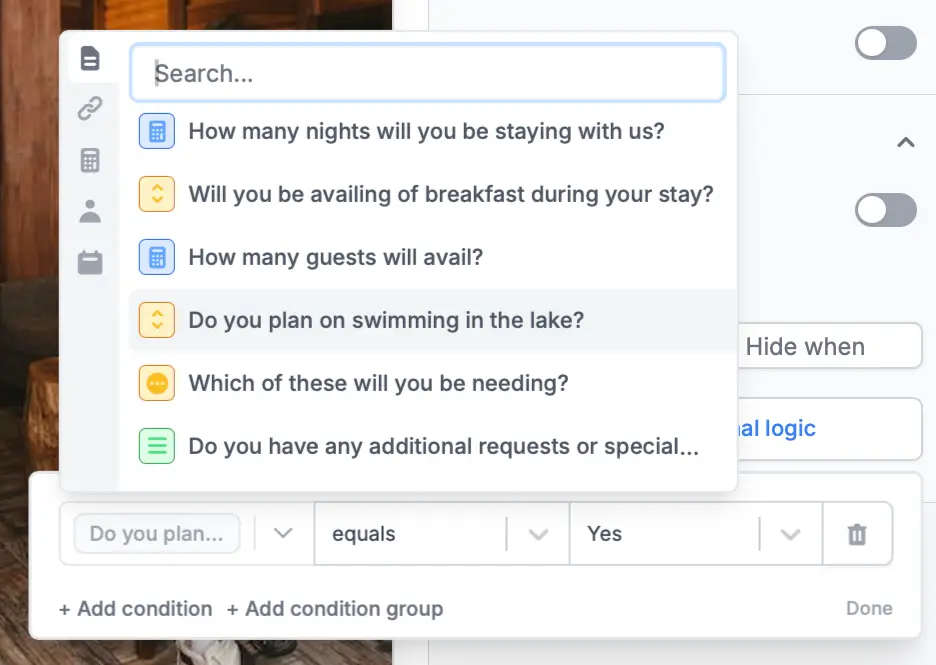Focus the Search... input field
The image size is (936, 665).
click(427, 73)
